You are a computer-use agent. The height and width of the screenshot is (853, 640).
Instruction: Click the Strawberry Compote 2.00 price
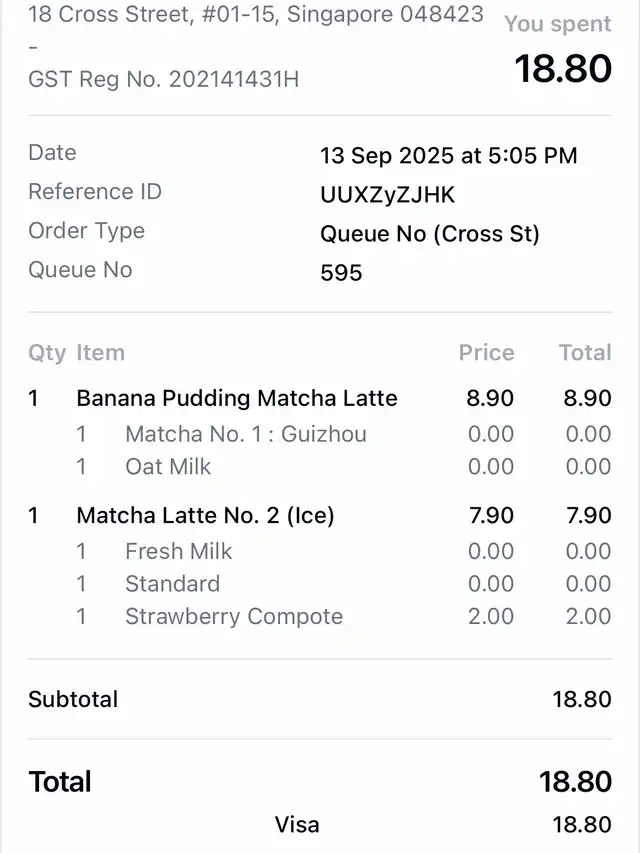tap(490, 616)
